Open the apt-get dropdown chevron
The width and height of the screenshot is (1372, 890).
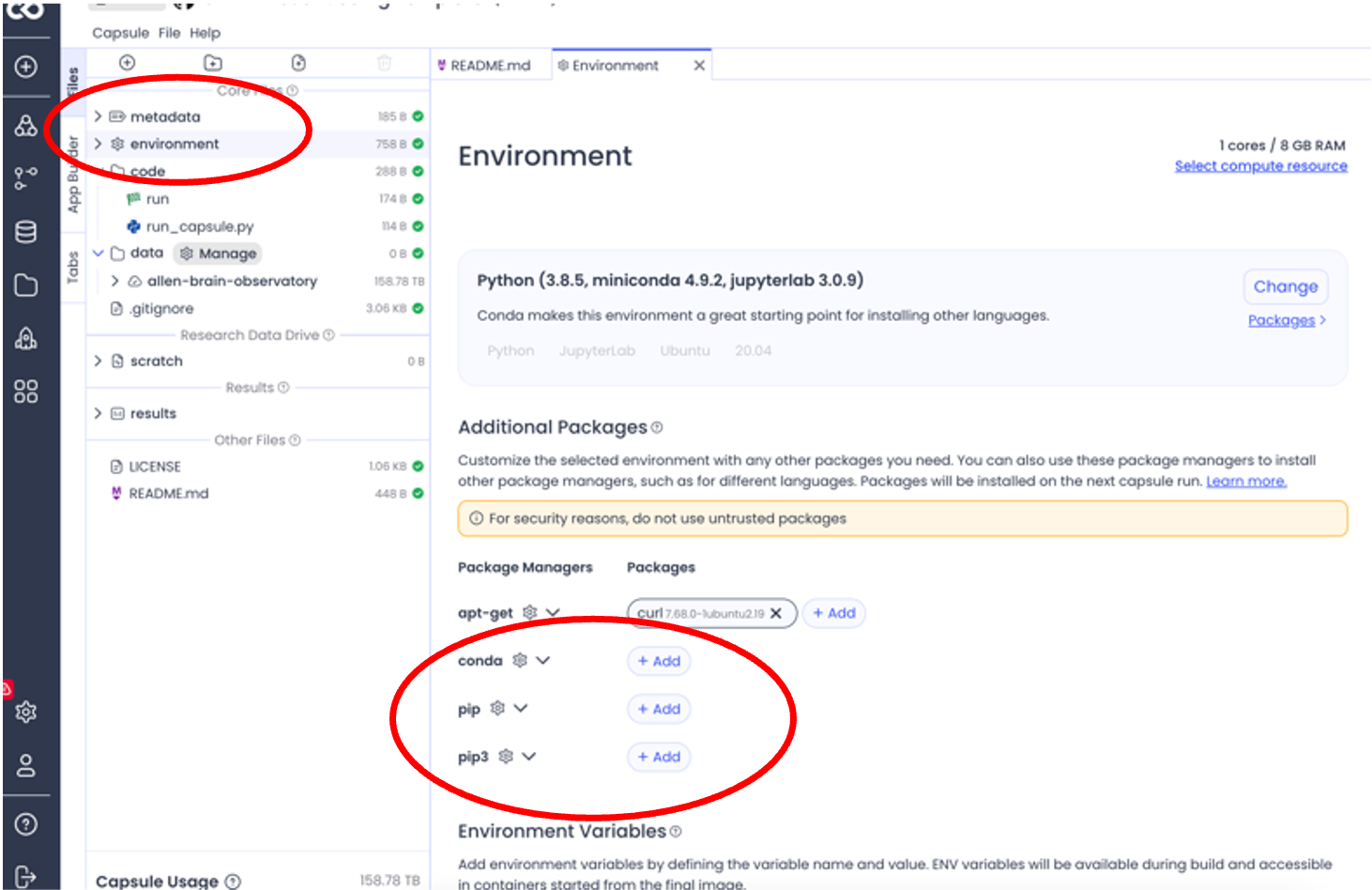pos(553,612)
